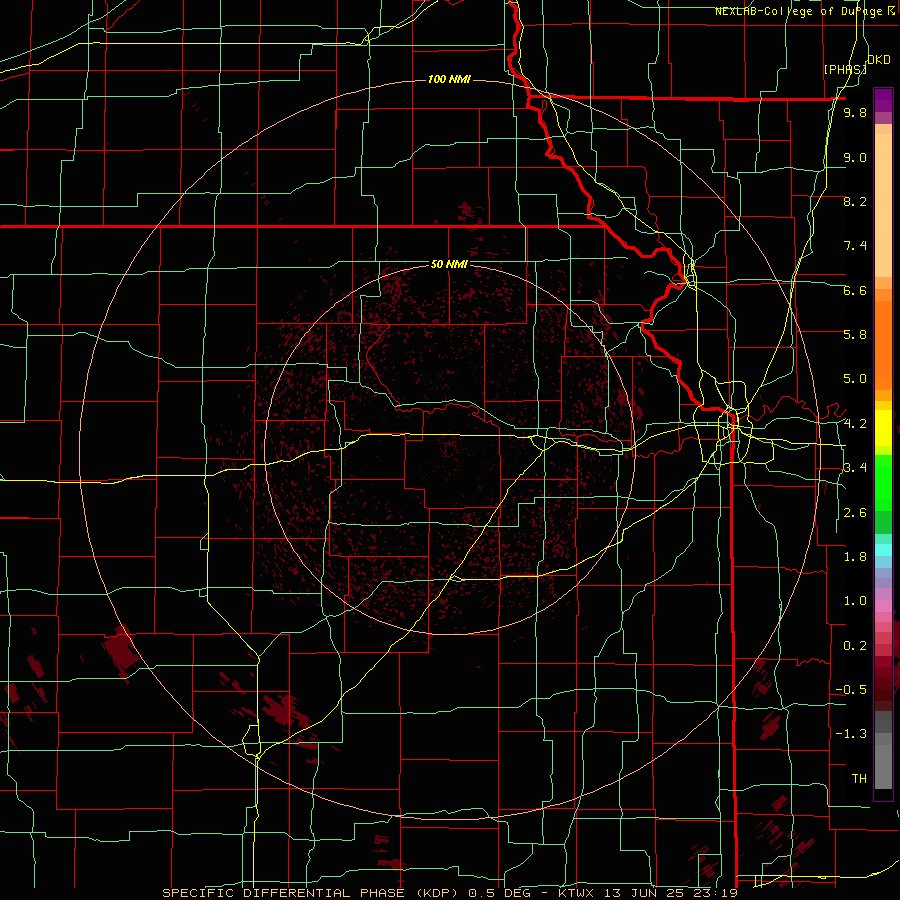Select the purple band atop the color bar

click(x=883, y=100)
